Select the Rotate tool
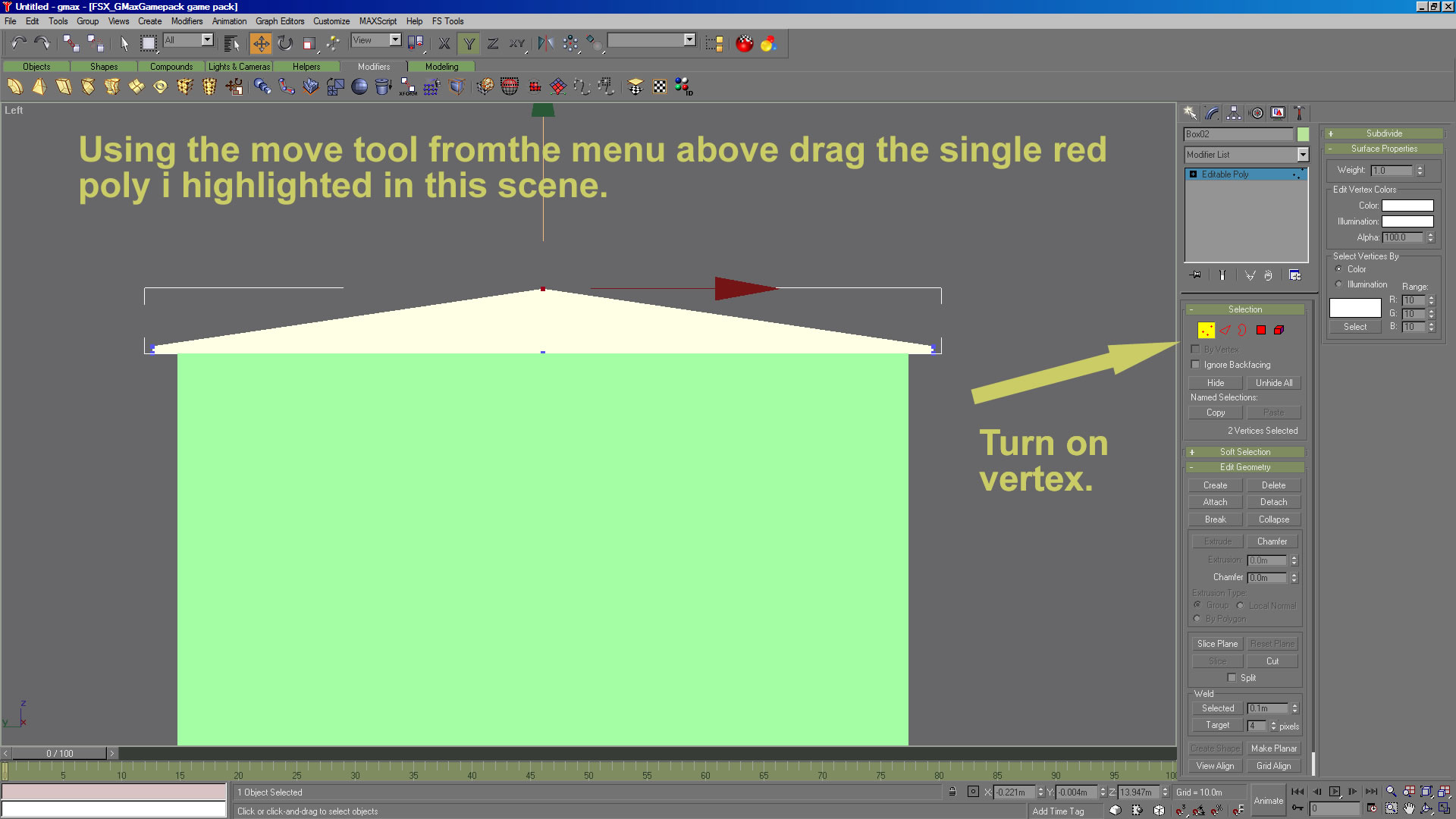Screen dimensions: 1456x819 285,43
